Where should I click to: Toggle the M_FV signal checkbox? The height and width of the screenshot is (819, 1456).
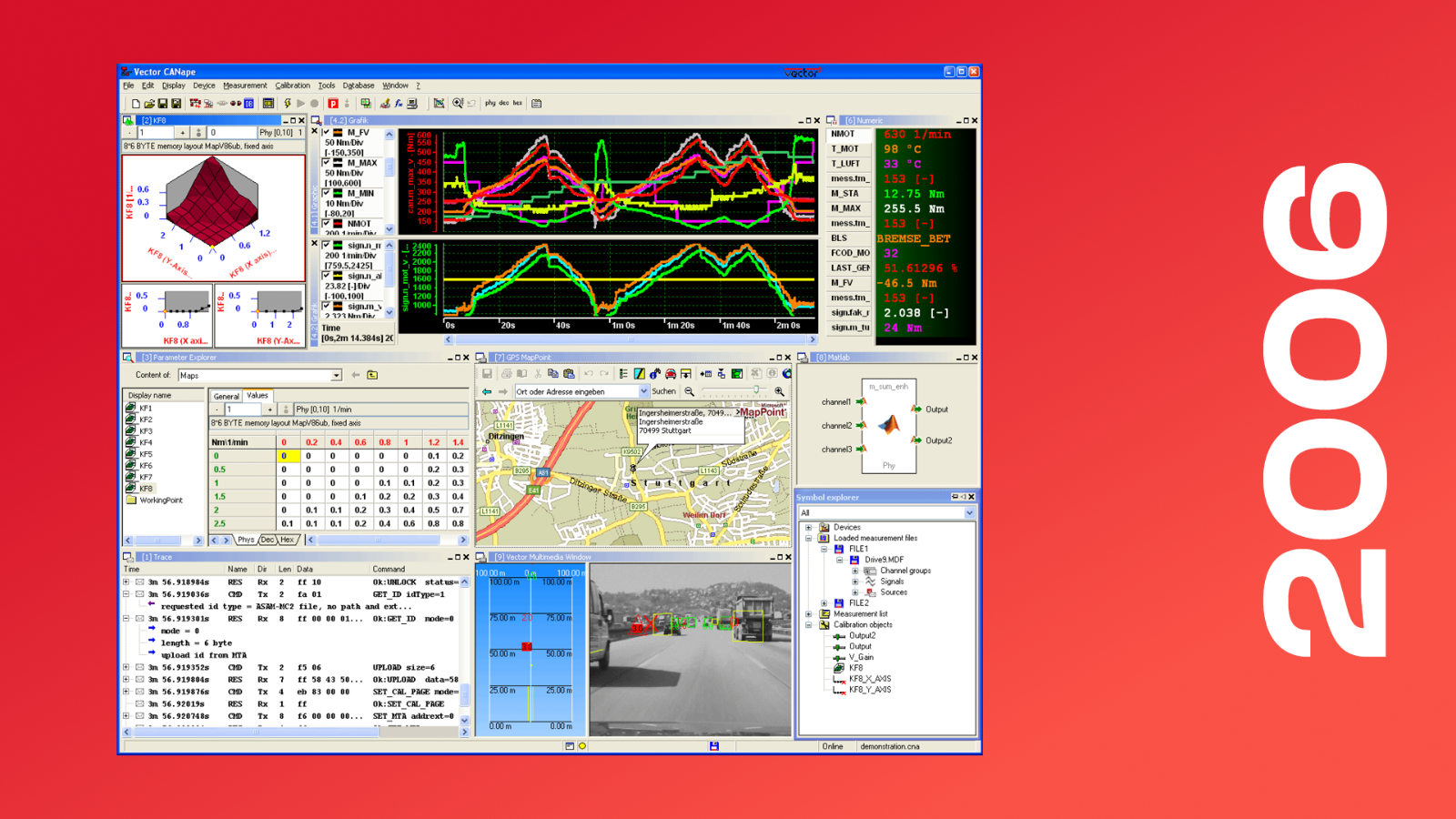point(327,133)
